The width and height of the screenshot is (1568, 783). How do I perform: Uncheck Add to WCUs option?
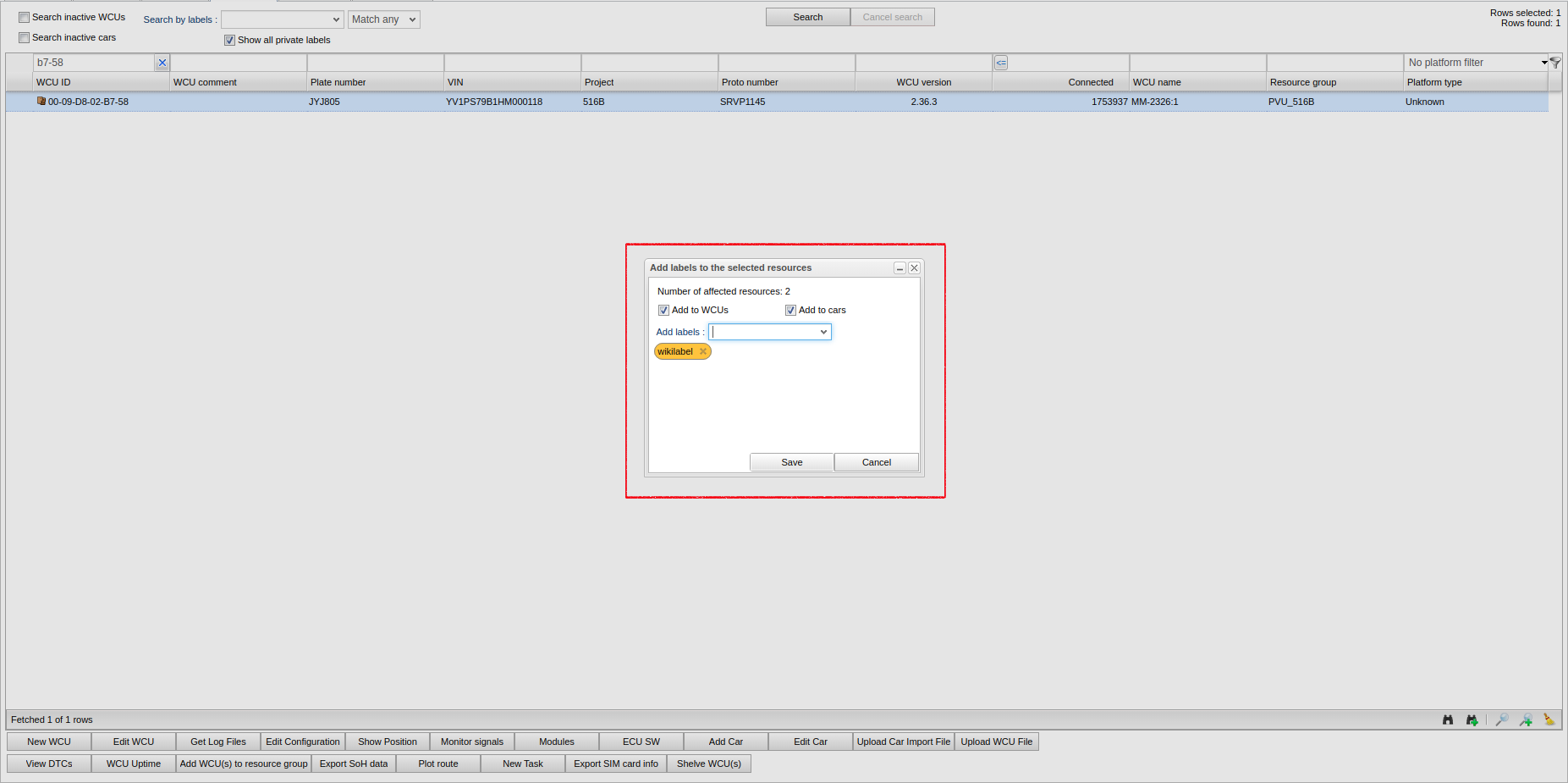click(663, 310)
